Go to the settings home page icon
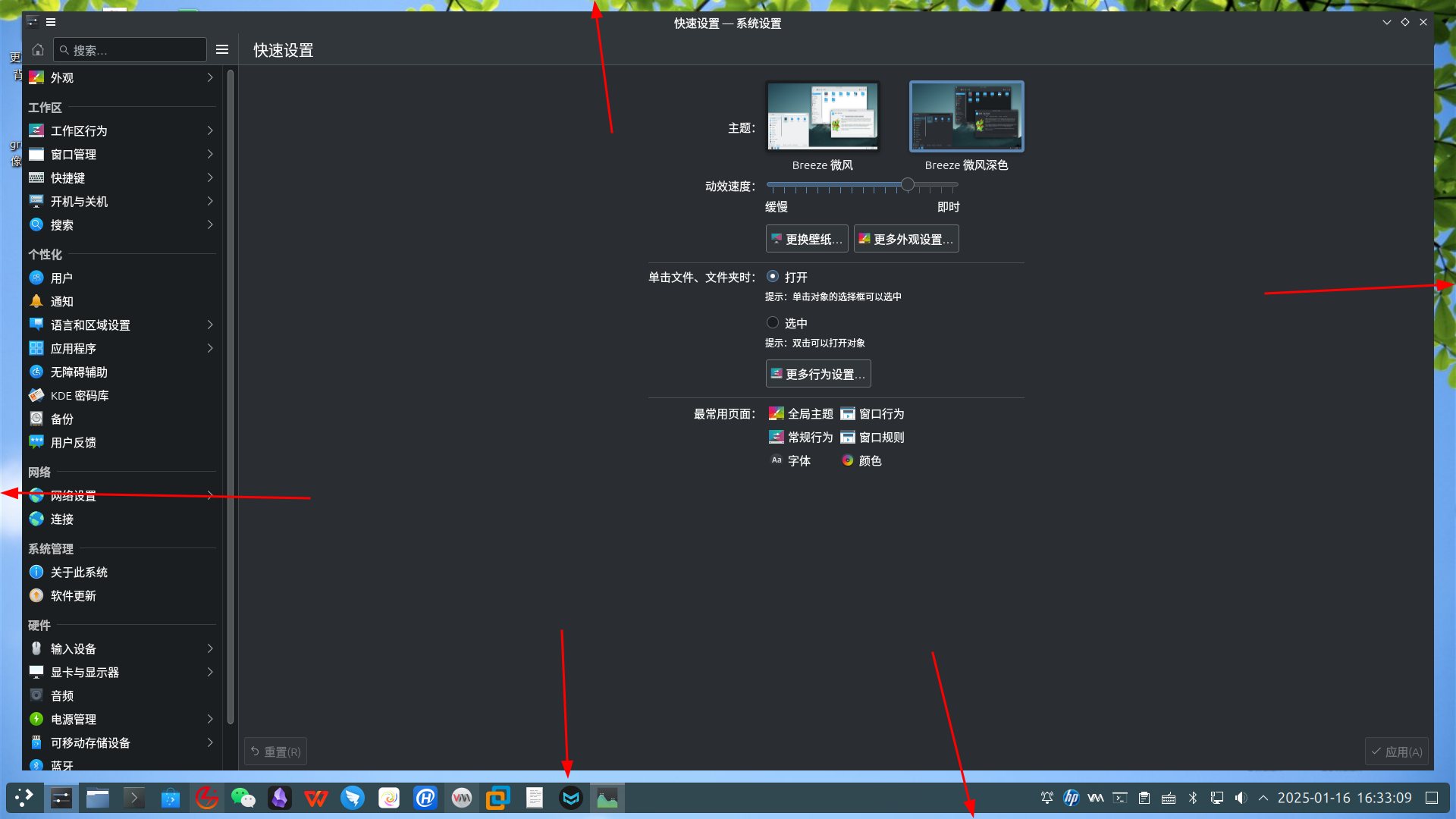 pos(38,50)
